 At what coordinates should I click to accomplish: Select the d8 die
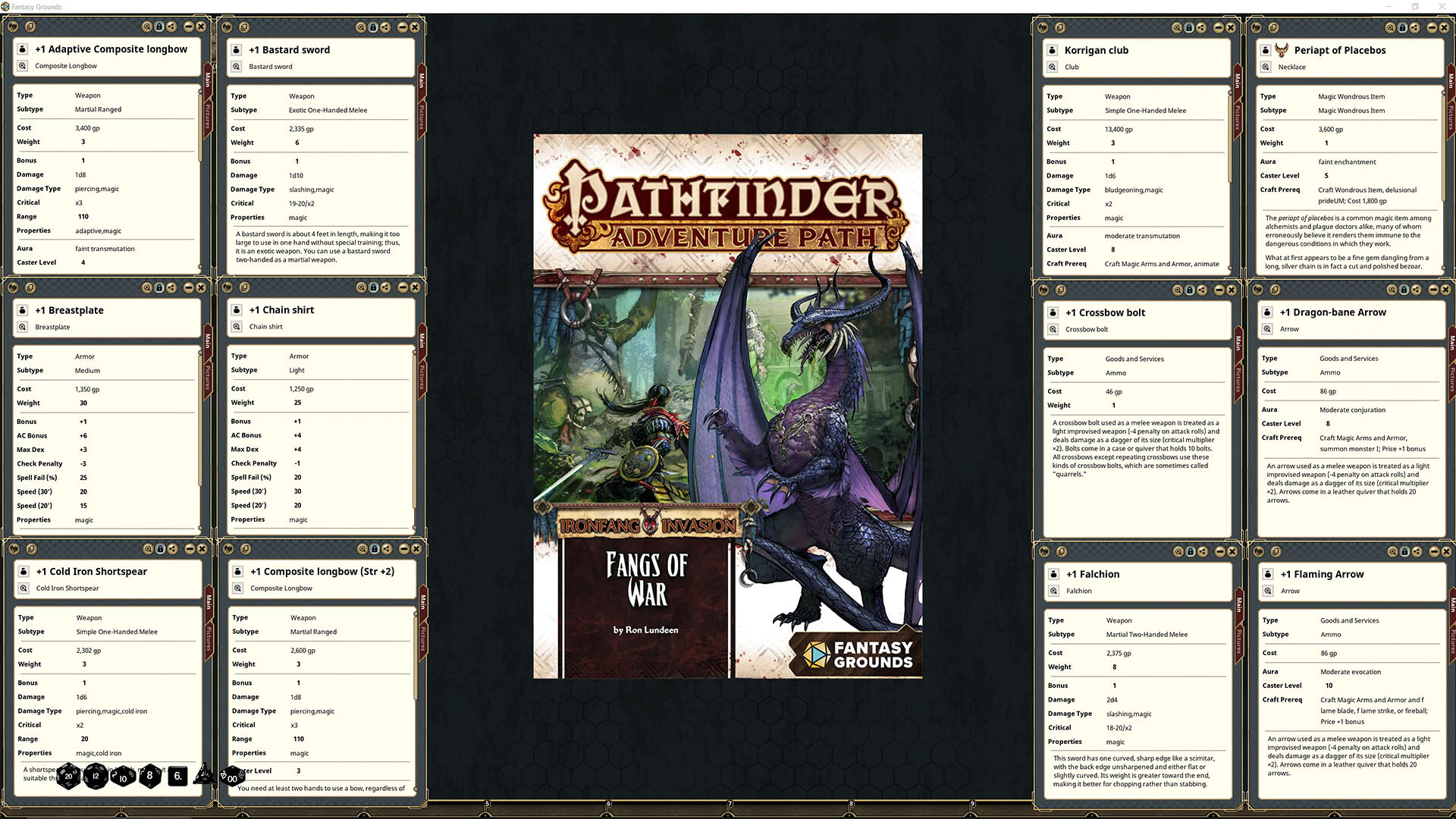[150, 775]
